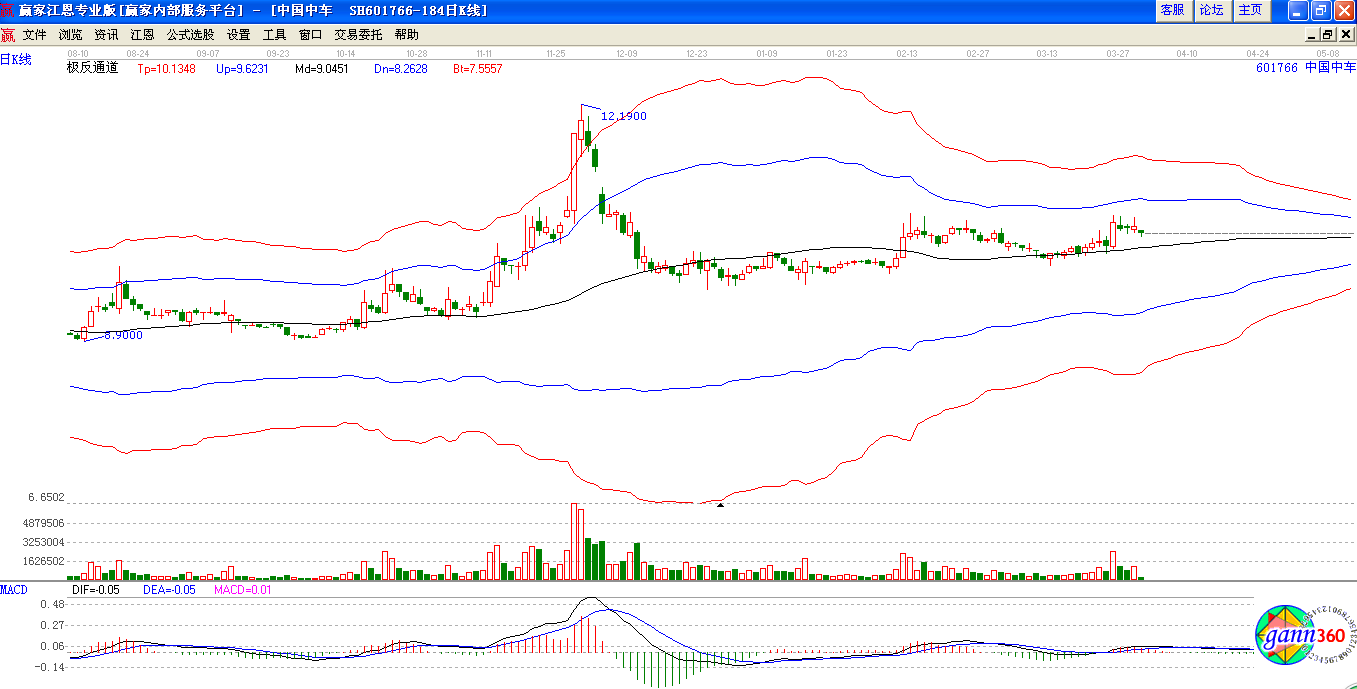Minimize the inner chart window
This screenshot has height=689, width=1357.
click(x=1312, y=34)
